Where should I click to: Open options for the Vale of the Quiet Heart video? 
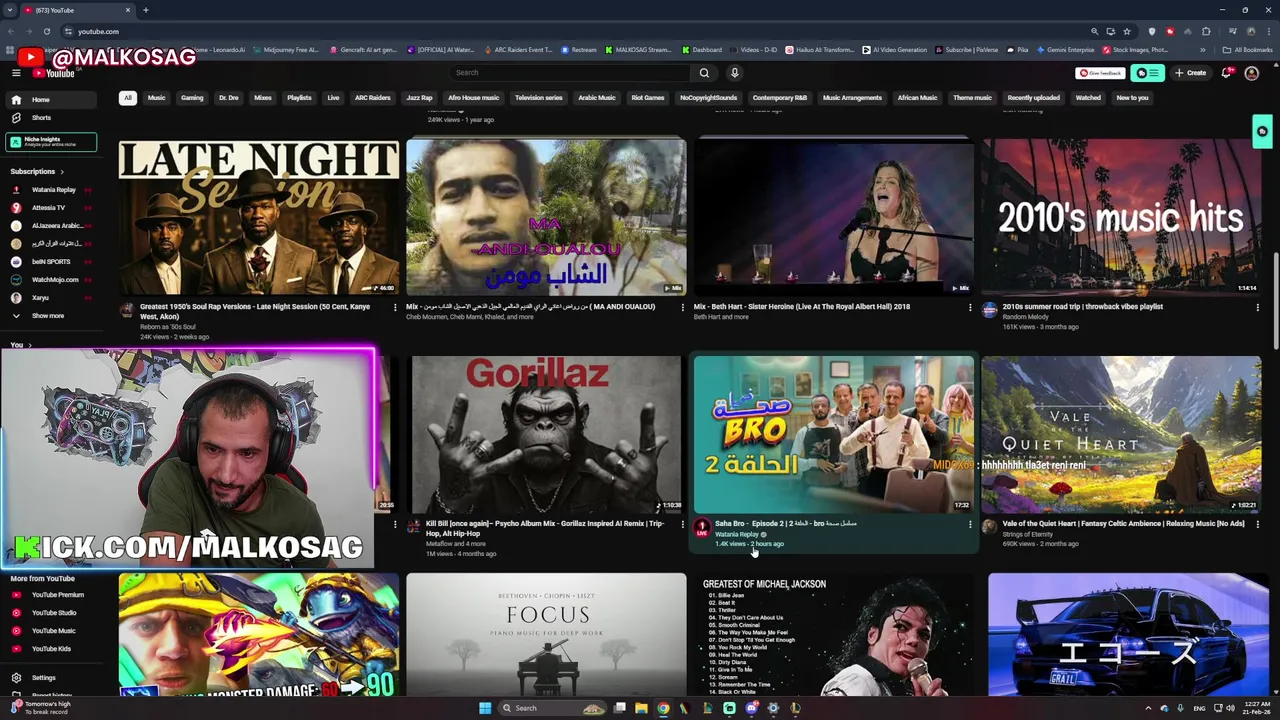click(x=1257, y=524)
